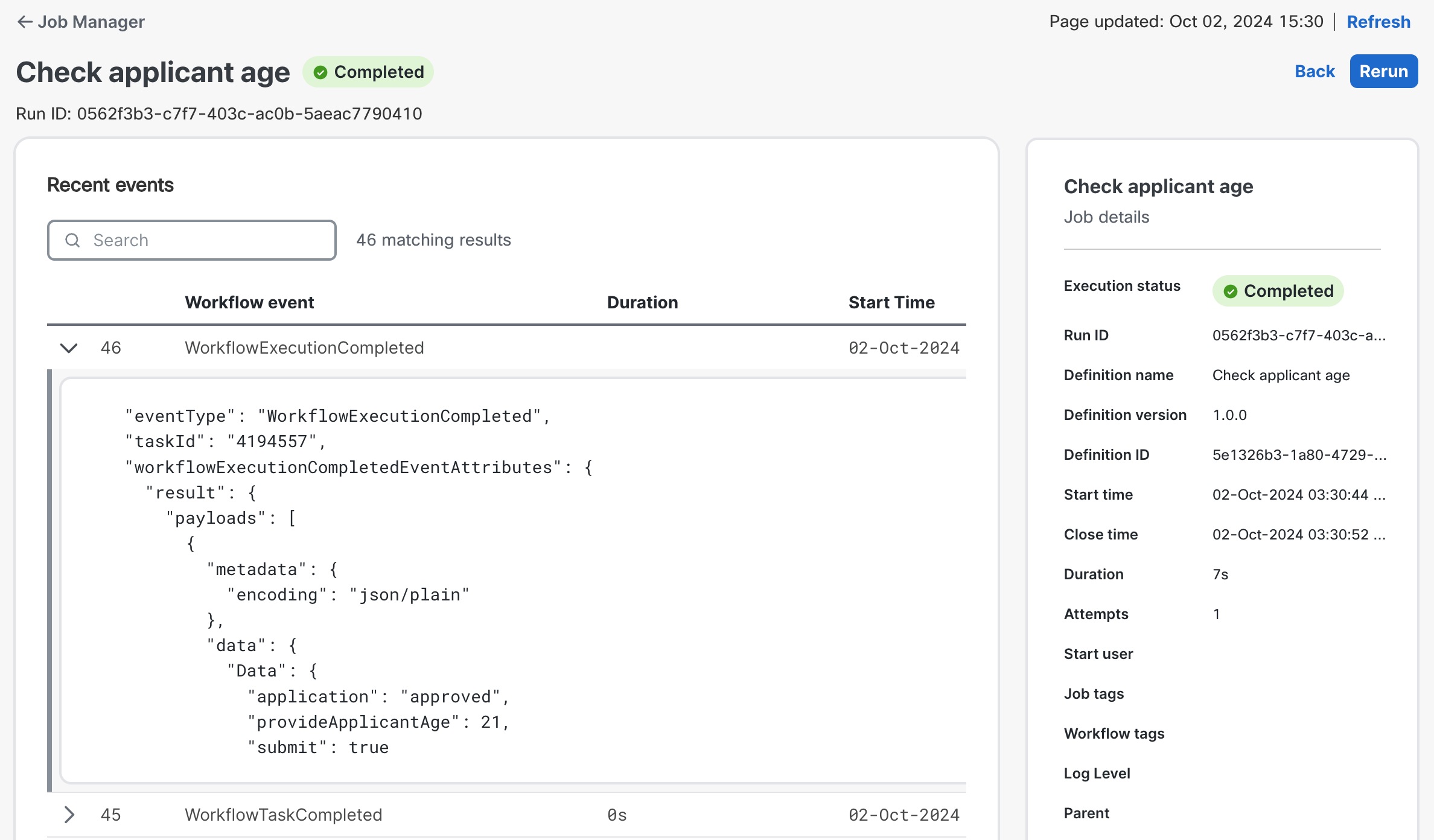
Task: Click the check icon in Execution status badge
Action: [x=1230, y=291]
